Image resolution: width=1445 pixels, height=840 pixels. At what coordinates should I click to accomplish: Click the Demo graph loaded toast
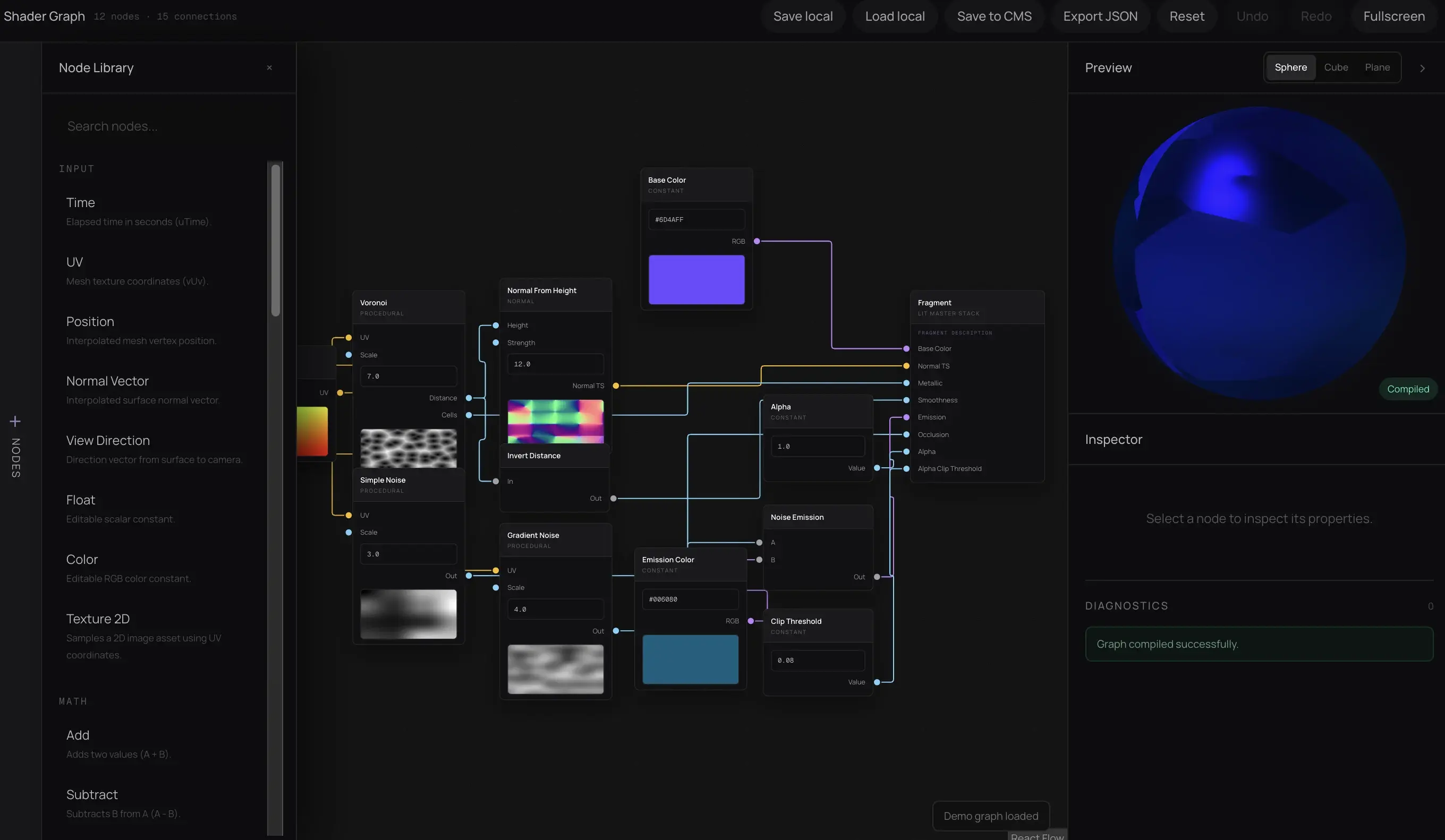pos(991,816)
